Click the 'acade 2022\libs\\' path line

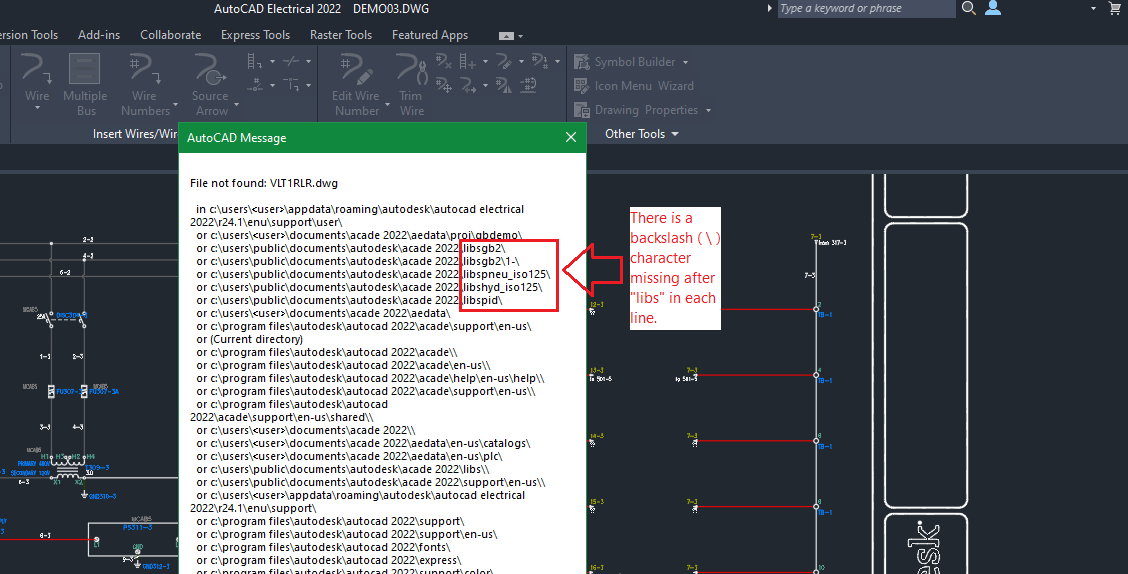coord(343,470)
